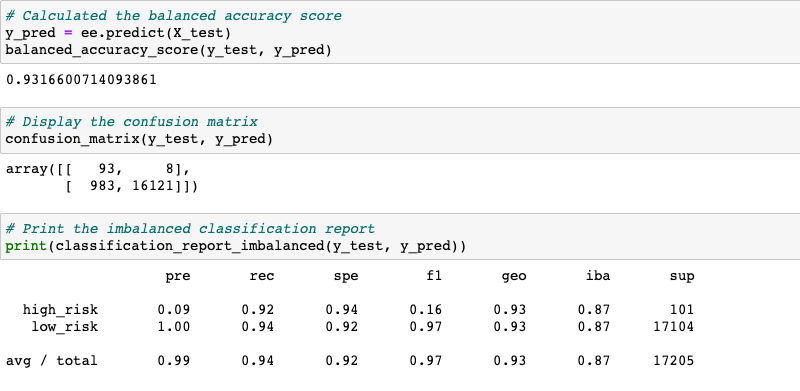Click the 'avg / total' row label
Screen dimensions: 800x391
point(52,361)
